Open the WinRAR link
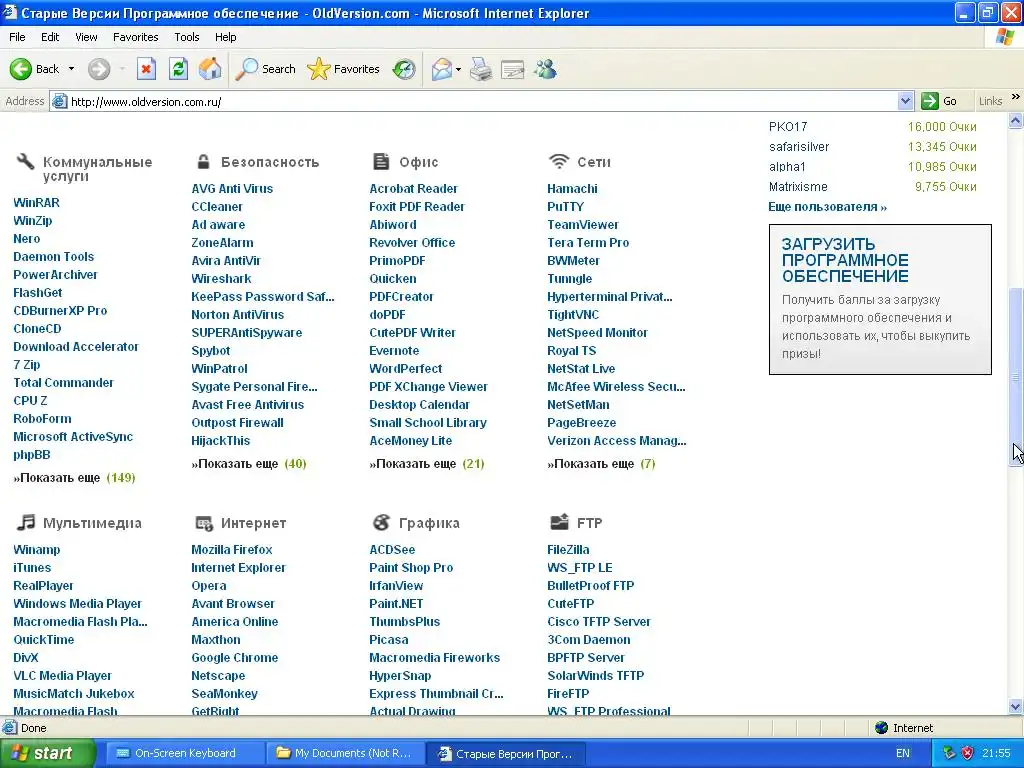This screenshot has width=1024, height=768. [37, 202]
